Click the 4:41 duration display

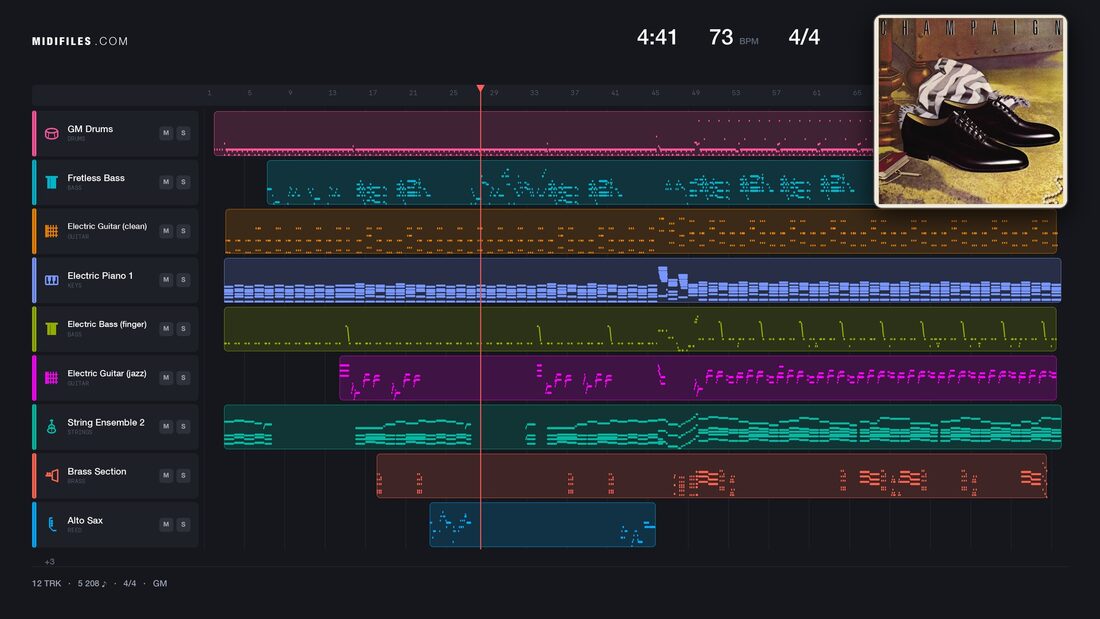pyautogui.click(x=657, y=37)
